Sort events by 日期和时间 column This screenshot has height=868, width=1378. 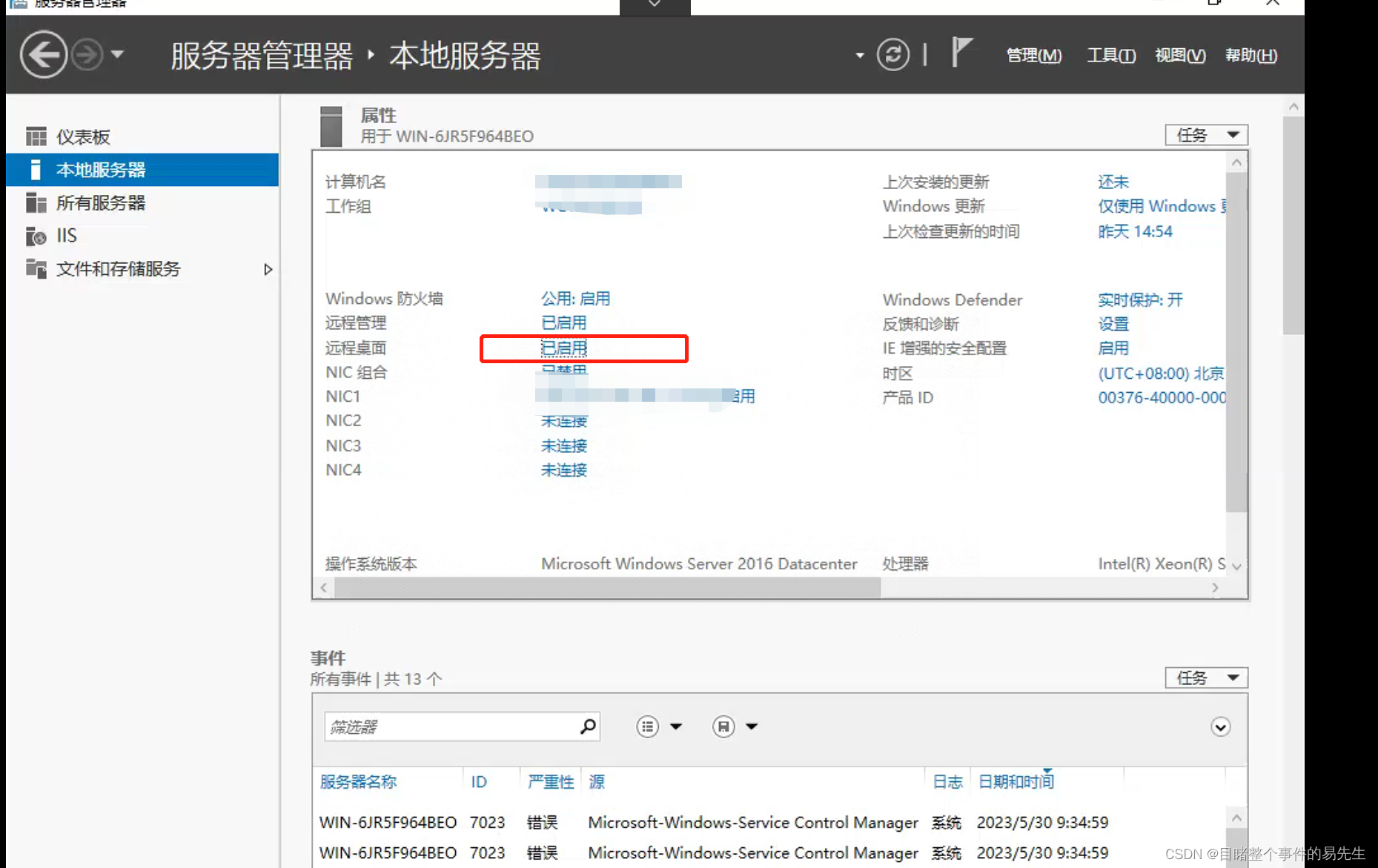point(1016,782)
